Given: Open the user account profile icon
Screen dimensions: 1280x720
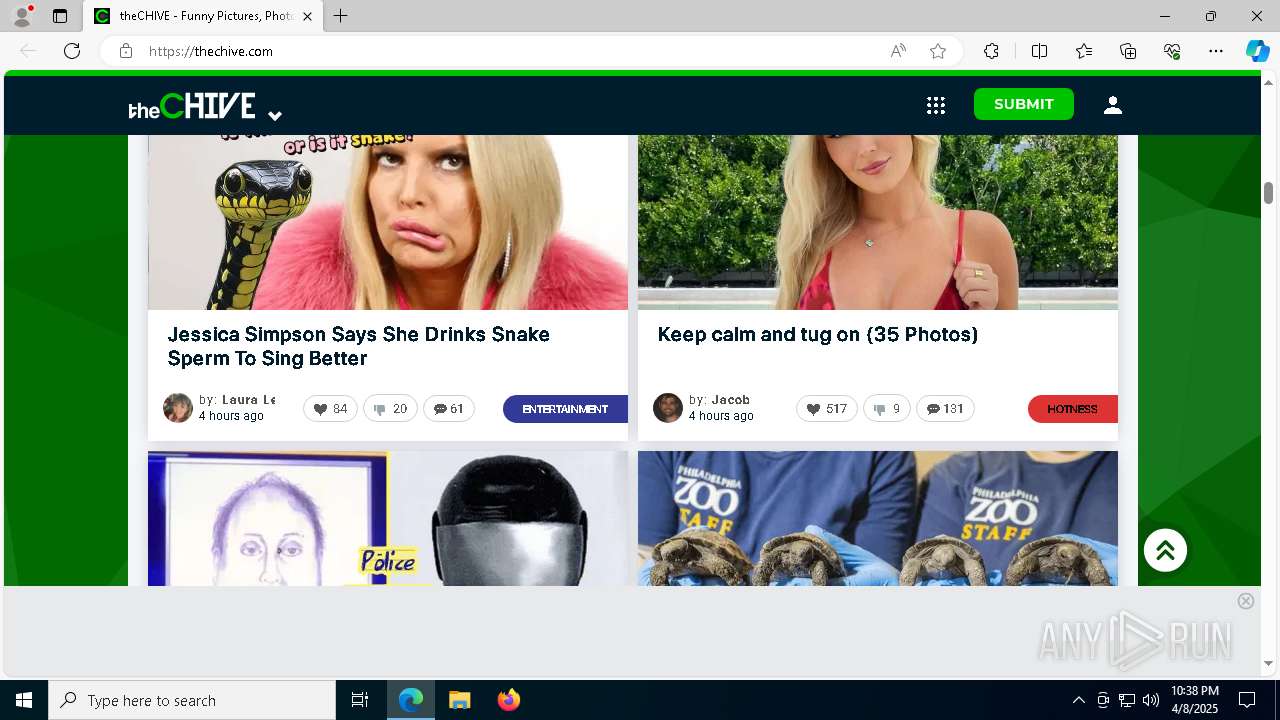Looking at the screenshot, I should pos(1113,105).
